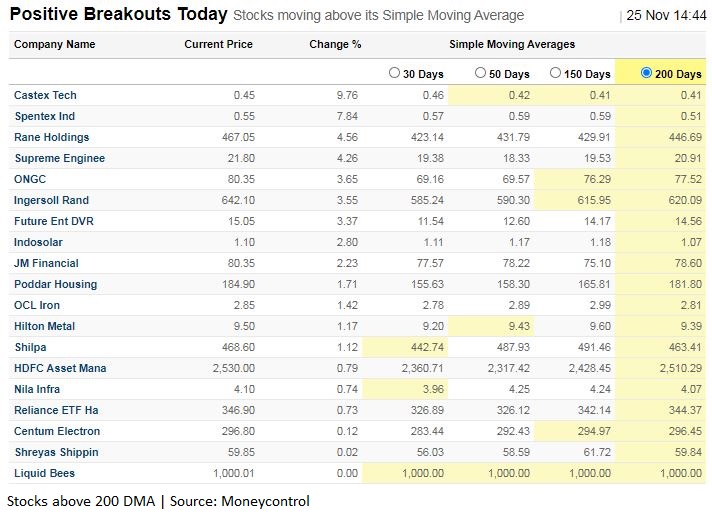Click the HDFC Asset Mana link
Image resolution: width=712 pixels, height=516 pixels.
point(60,368)
